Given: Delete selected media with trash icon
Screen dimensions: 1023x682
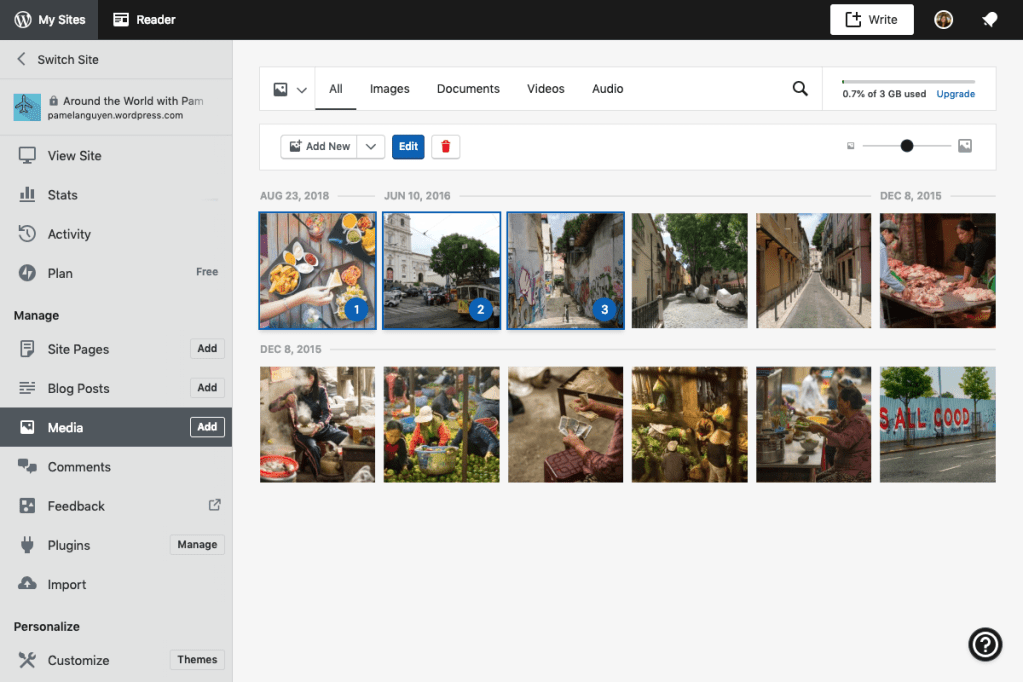Looking at the screenshot, I should (446, 146).
